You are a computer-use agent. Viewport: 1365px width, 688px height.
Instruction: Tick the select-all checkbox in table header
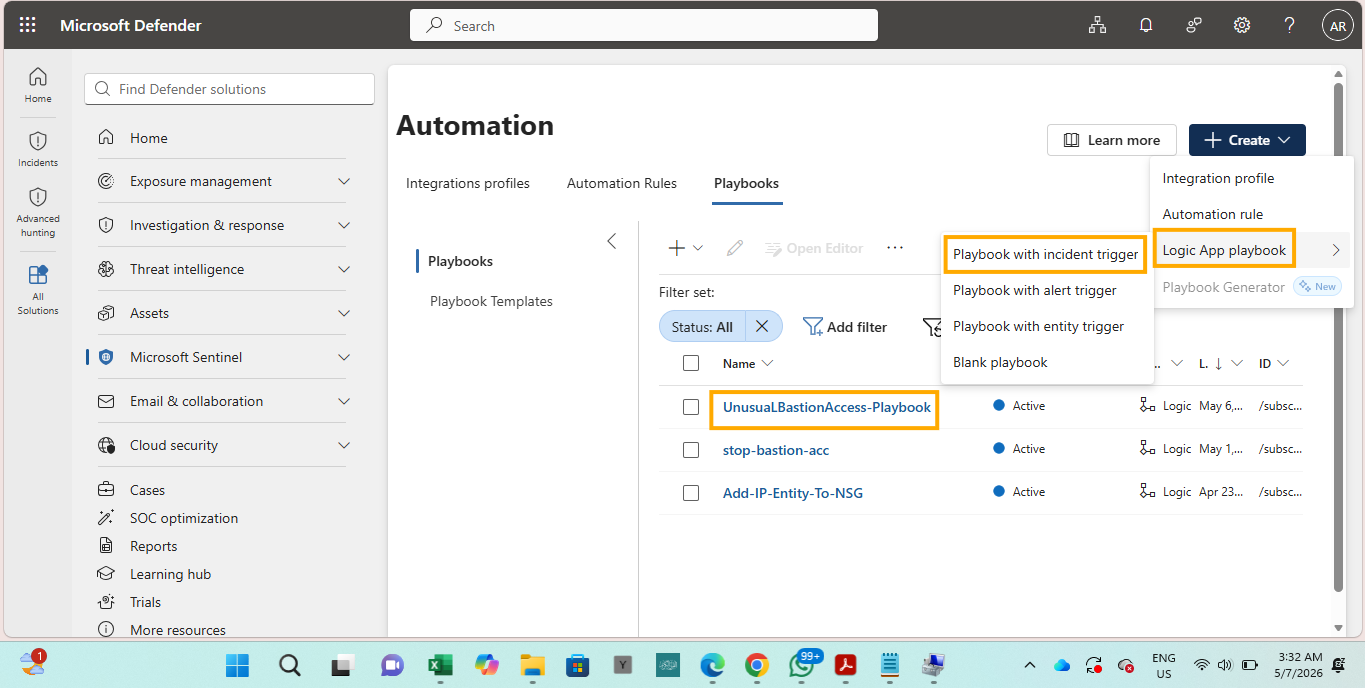(691, 363)
